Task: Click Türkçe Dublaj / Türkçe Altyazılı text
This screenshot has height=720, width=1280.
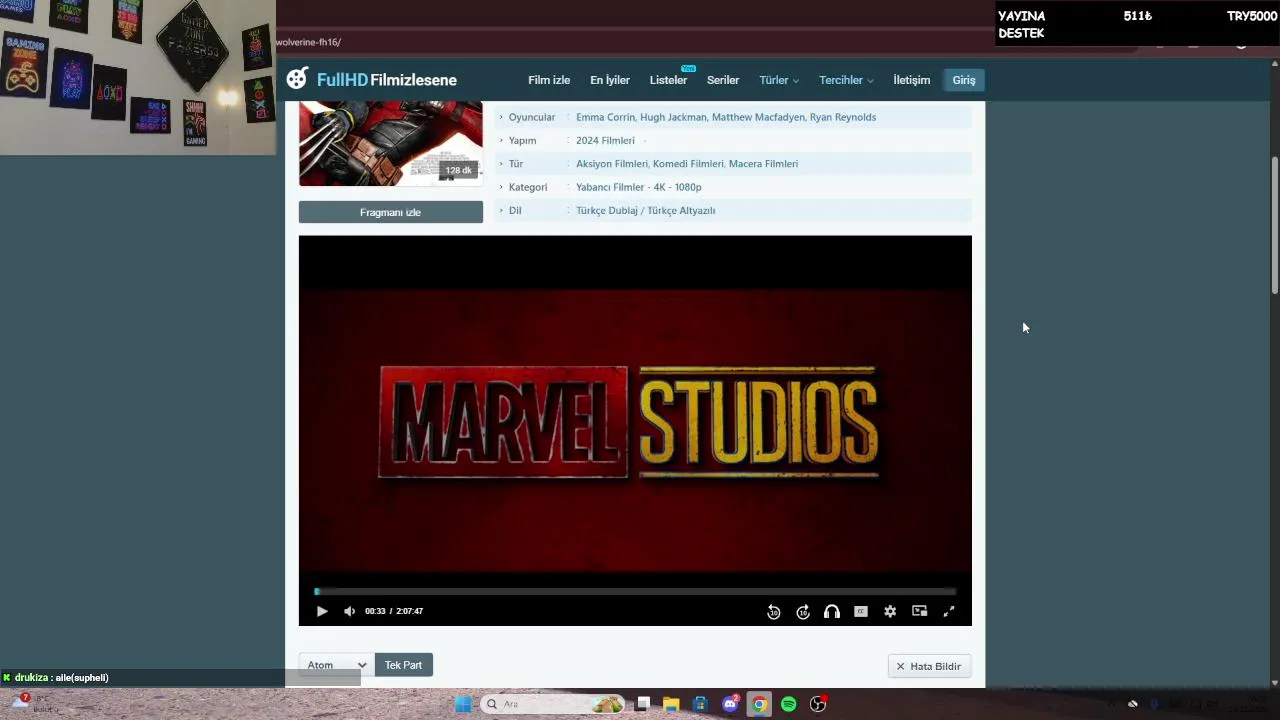Action: pyautogui.click(x=646, y=210)
